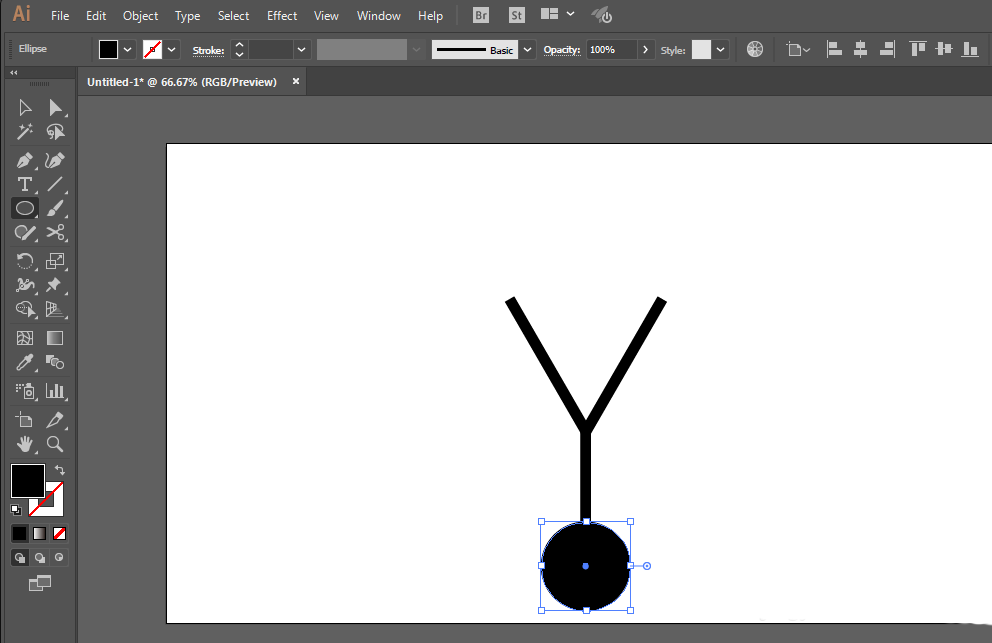This screenshot has height=643, width=992.
Task: Choose the Scissors tool
Action: (56, 233)
